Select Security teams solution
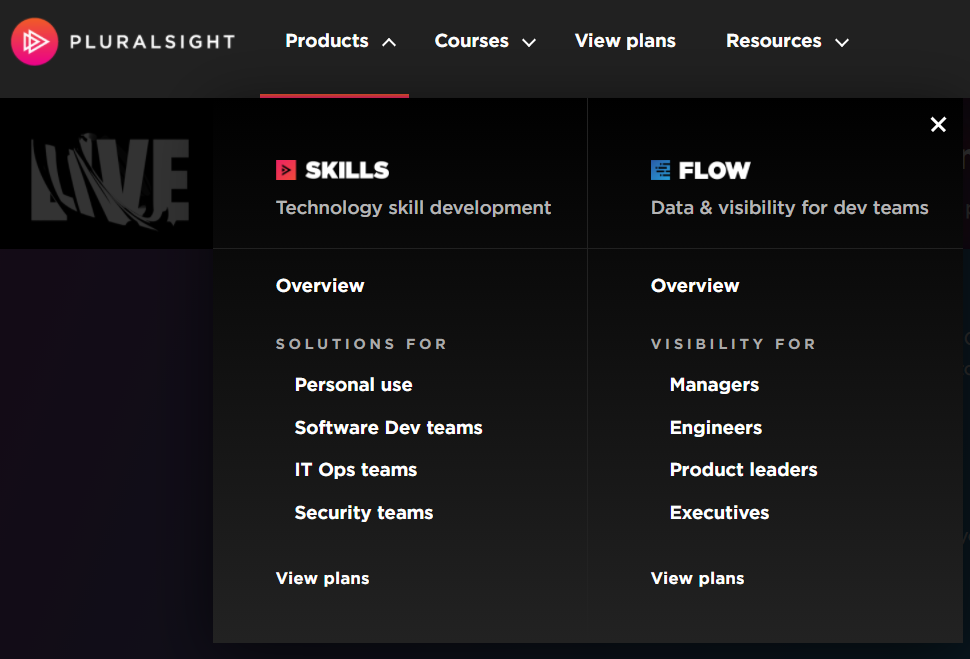The image size is (970, 659). (x=364, y=513)
